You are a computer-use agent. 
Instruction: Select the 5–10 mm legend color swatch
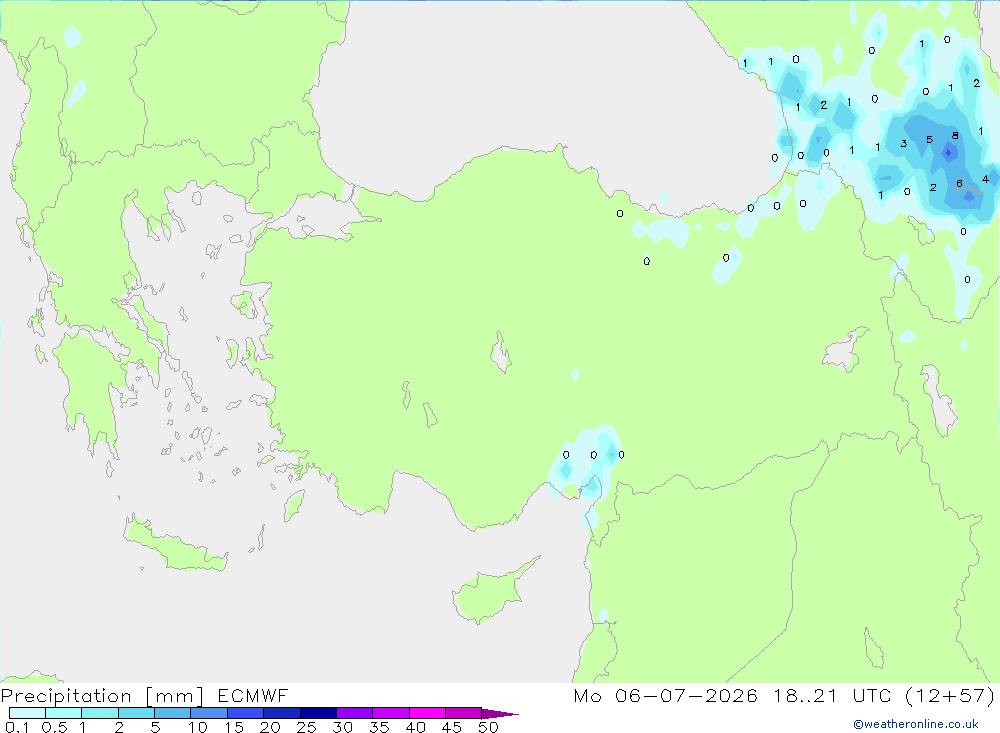[x=173, y=713]
